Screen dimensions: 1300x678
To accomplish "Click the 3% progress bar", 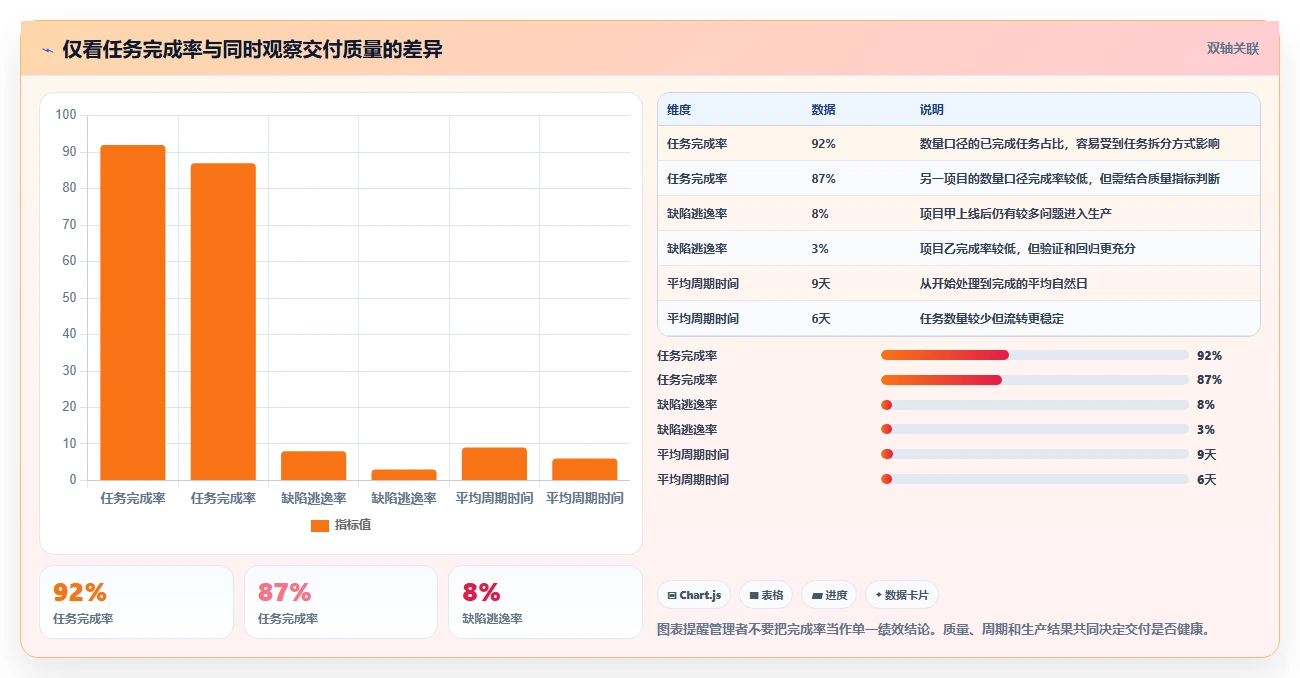I will (1034, 430).
